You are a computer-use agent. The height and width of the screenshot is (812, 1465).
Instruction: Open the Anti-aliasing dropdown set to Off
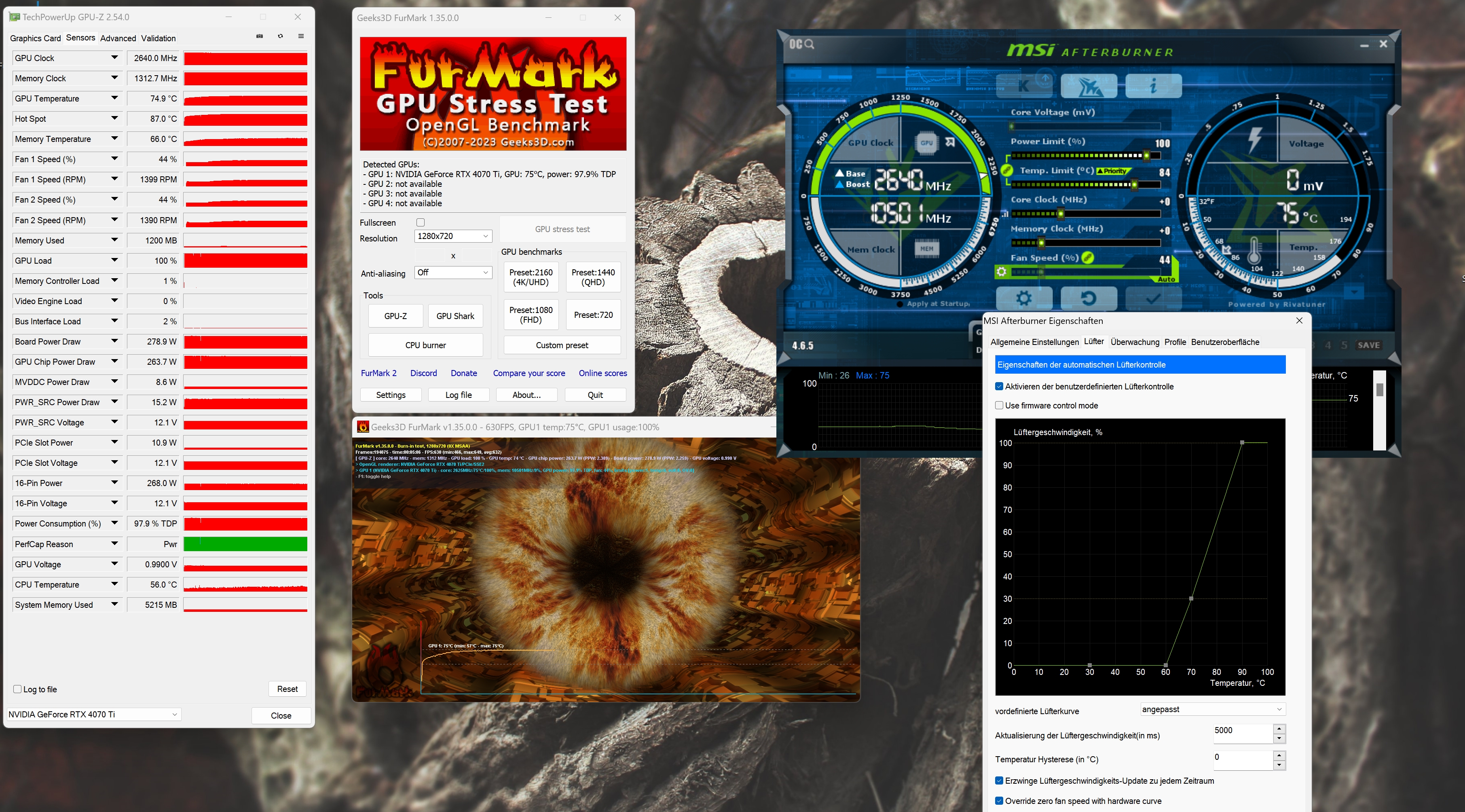point(453,273)
